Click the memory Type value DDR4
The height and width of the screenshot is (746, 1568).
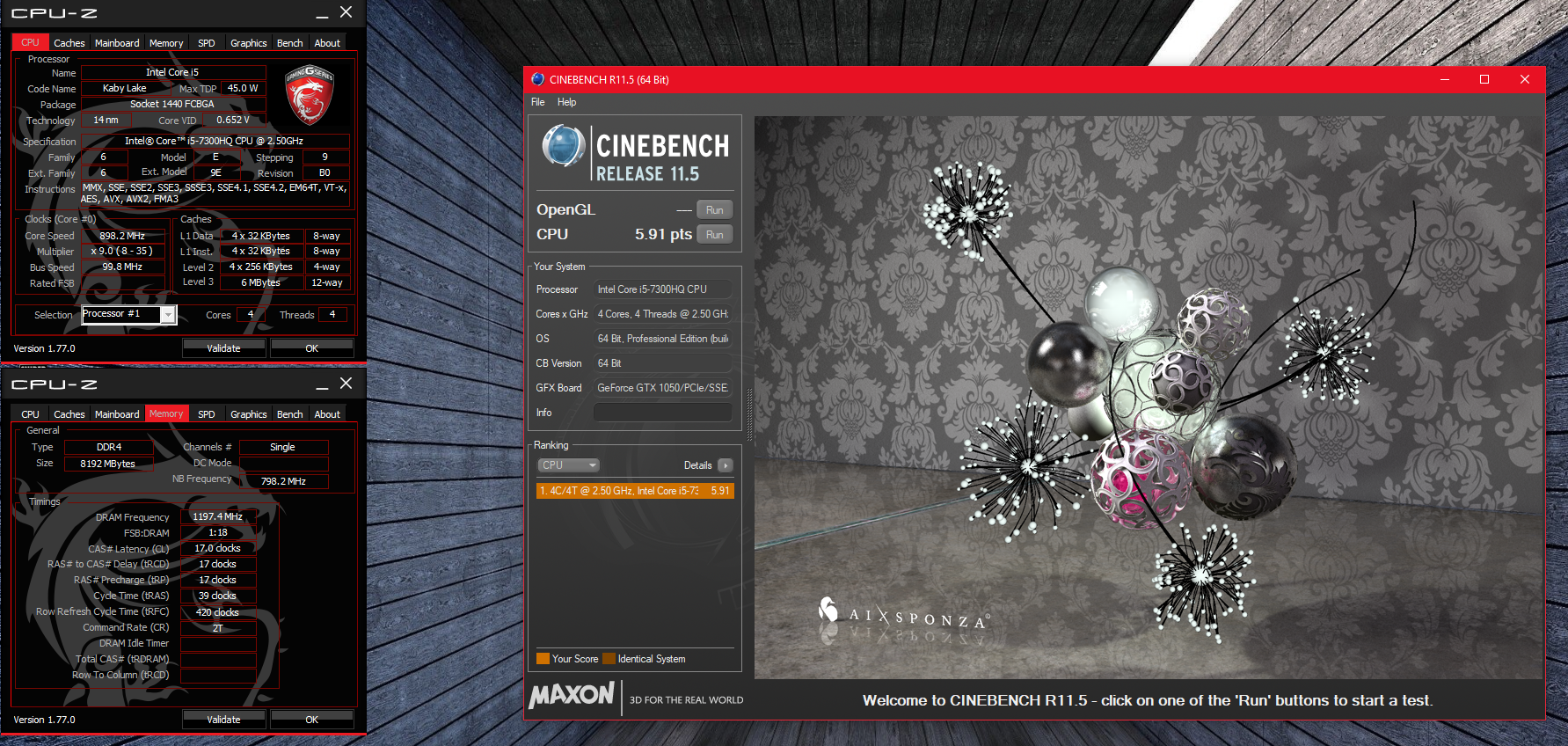(x=109, y=447)
